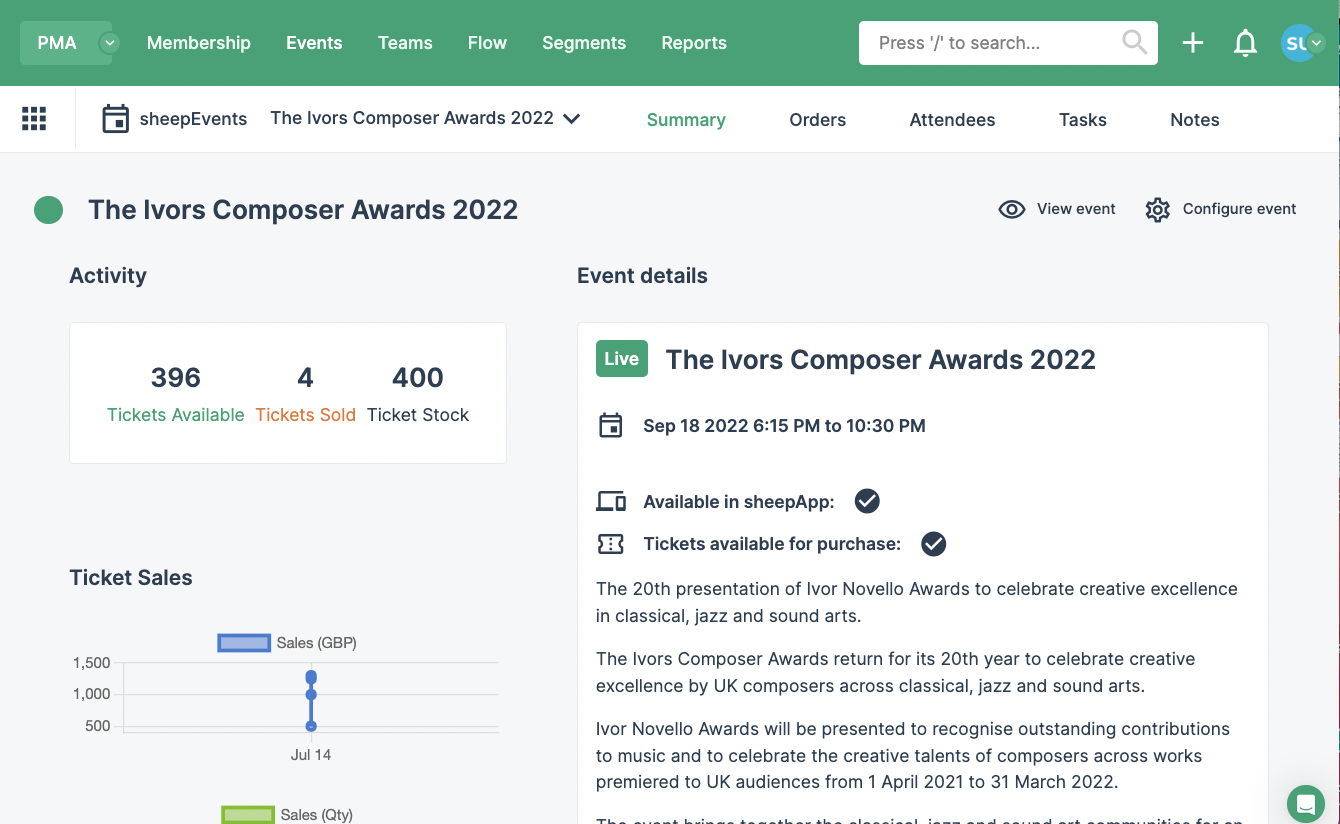Click the sheepEvents calendar icon
Image resolution: width=1340 pixels, height=824 pixels.
pos(115,118)
